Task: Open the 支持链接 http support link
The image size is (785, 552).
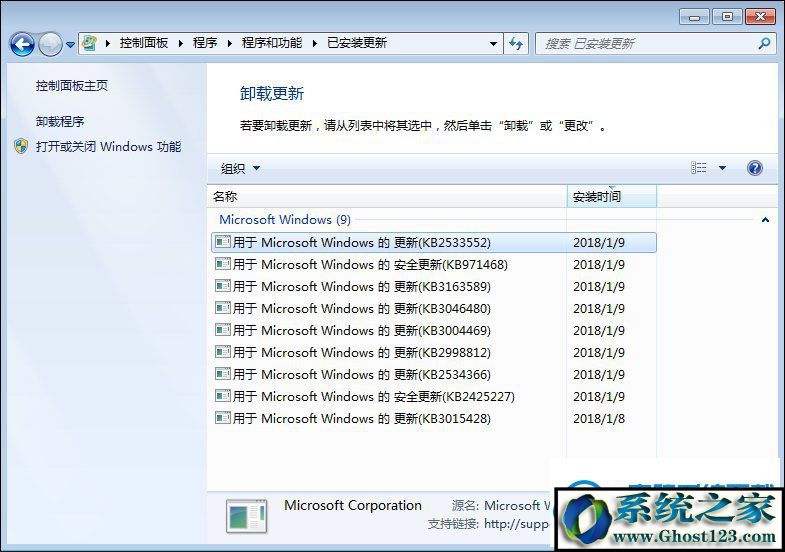Action: tap(517, 524)
